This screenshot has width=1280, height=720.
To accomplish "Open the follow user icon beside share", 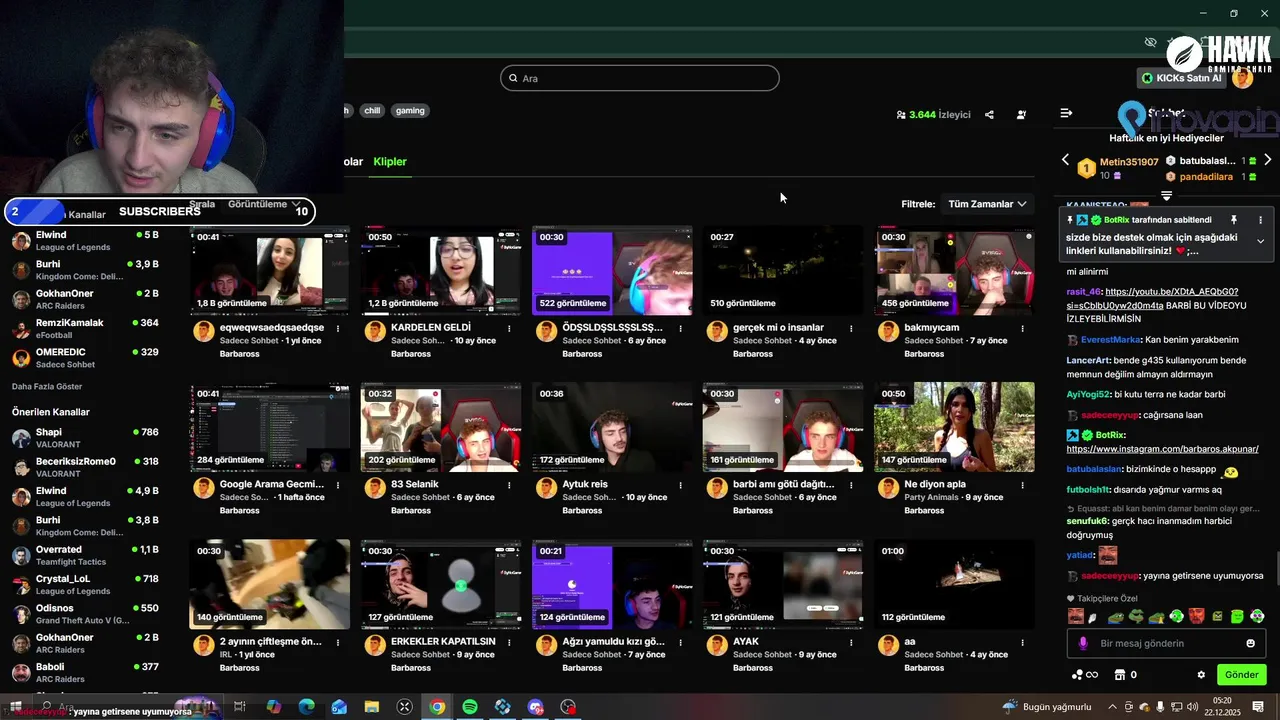I will coord(1021,115).
